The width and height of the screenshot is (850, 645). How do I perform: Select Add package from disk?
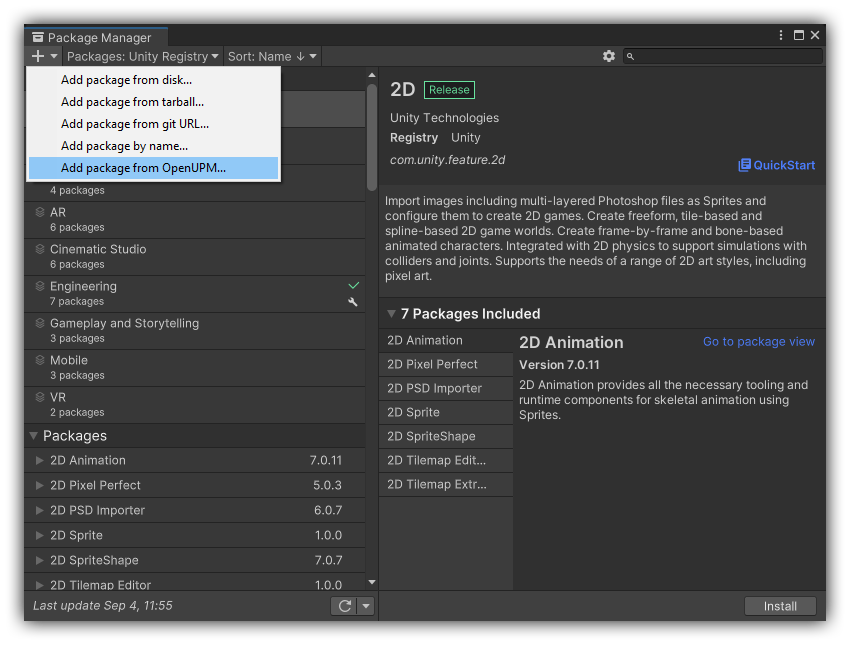pyautogui.click(x=128, y=79)
